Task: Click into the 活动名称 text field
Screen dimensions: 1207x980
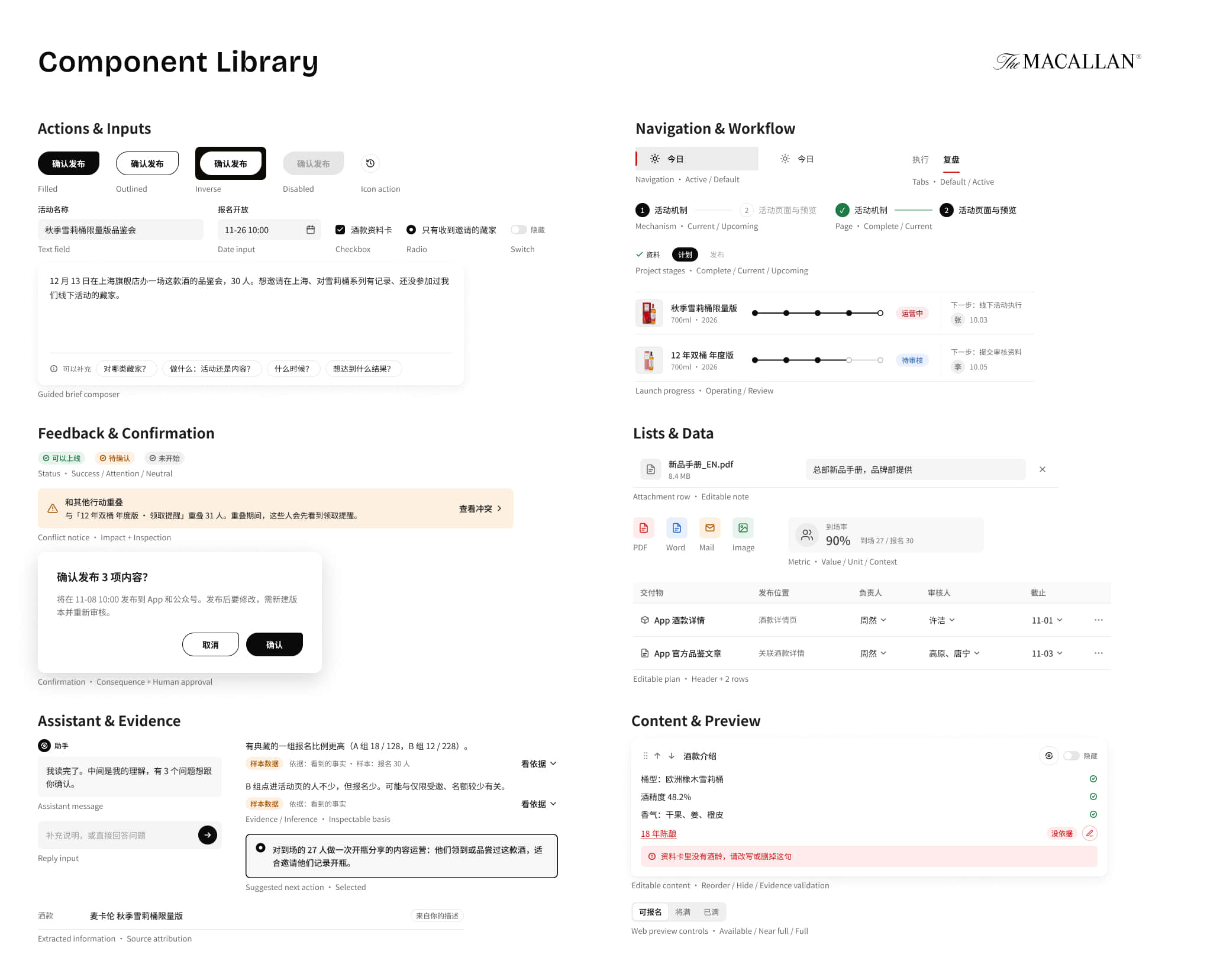Action: [x=121, y=230]
